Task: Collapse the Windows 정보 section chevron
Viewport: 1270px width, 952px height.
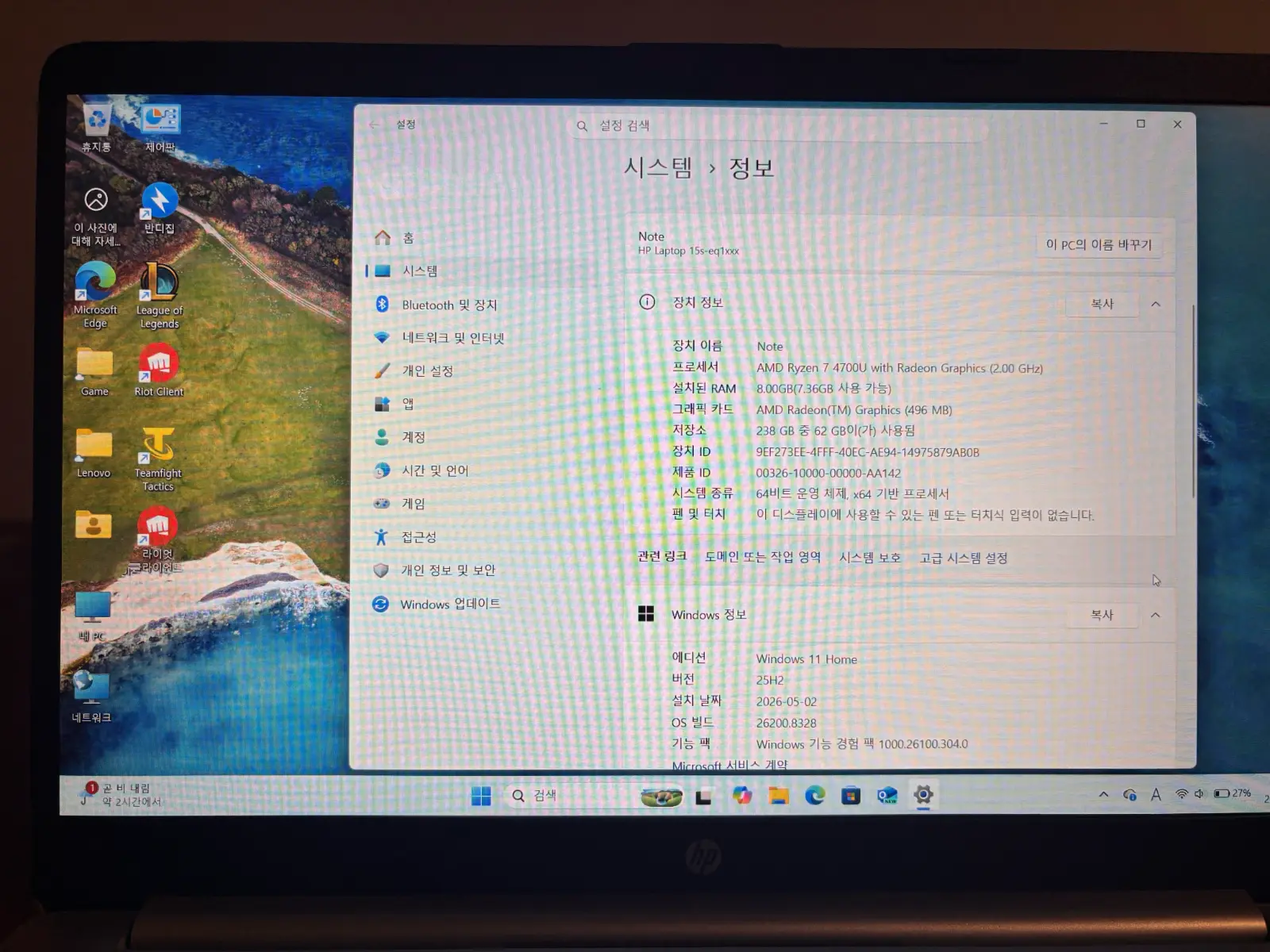Action: pos(1156,615)
